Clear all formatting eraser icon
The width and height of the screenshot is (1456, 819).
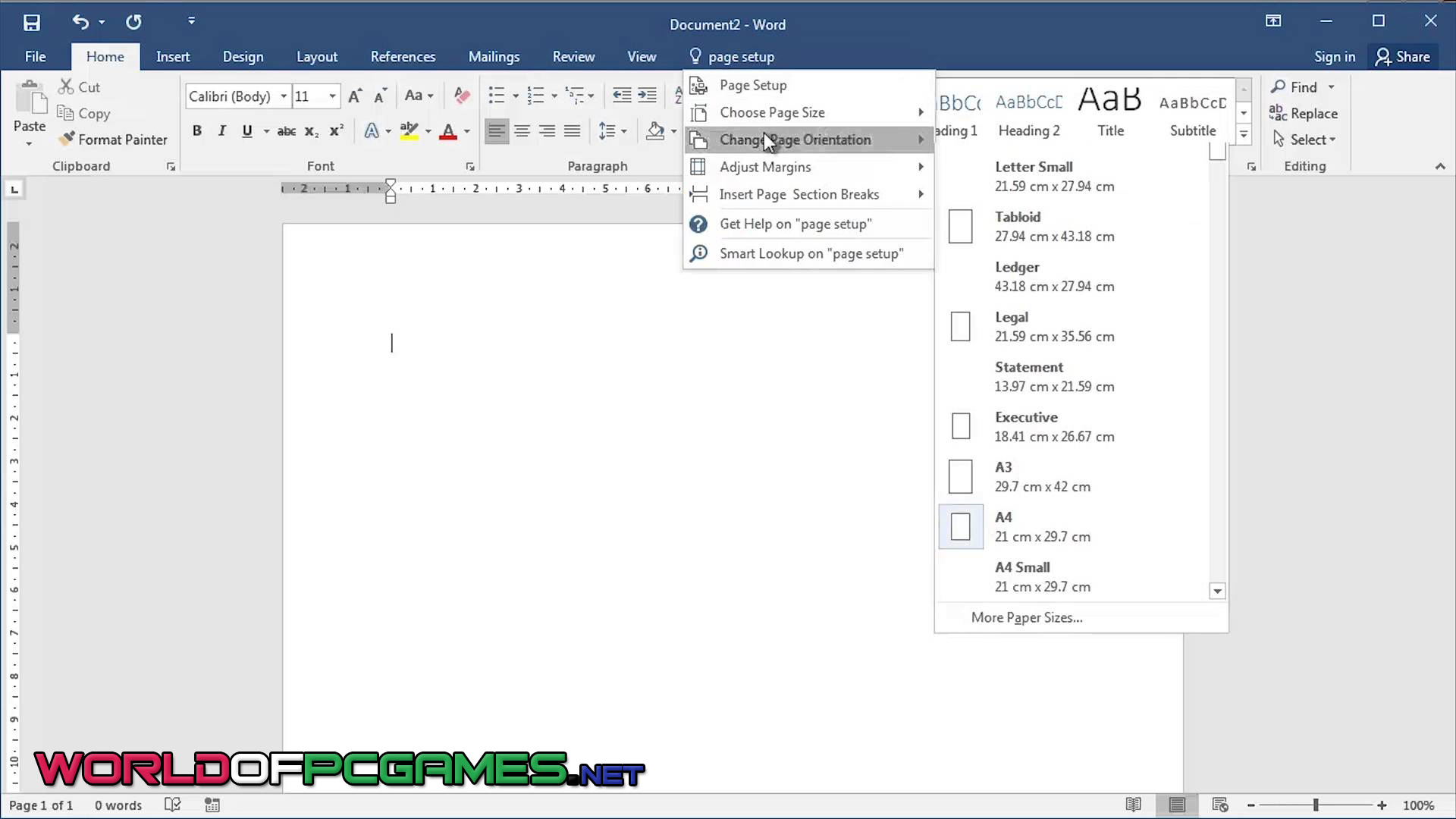click(461, 96)
